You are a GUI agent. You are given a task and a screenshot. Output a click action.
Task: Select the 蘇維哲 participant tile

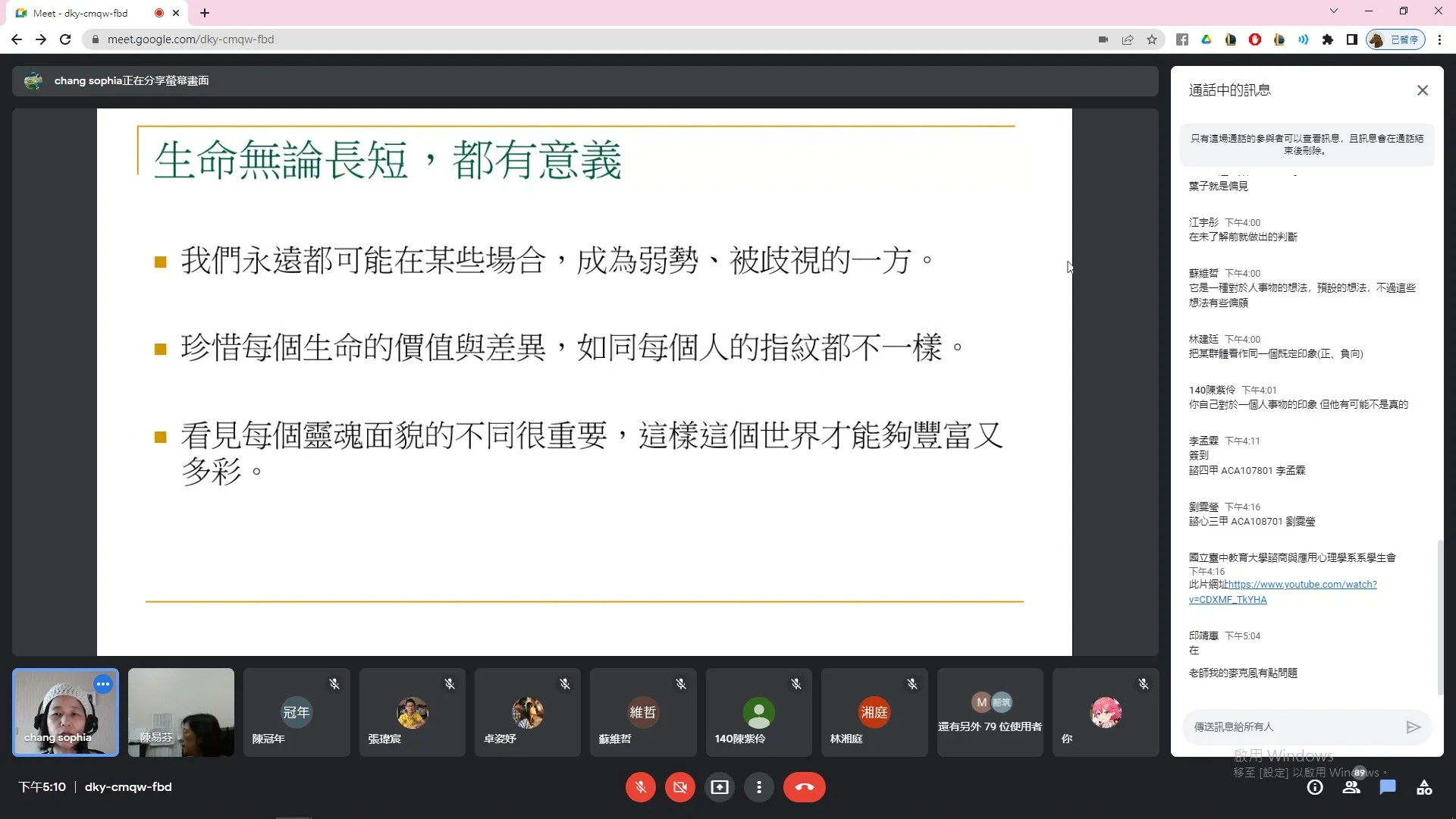tap(643, 712)
